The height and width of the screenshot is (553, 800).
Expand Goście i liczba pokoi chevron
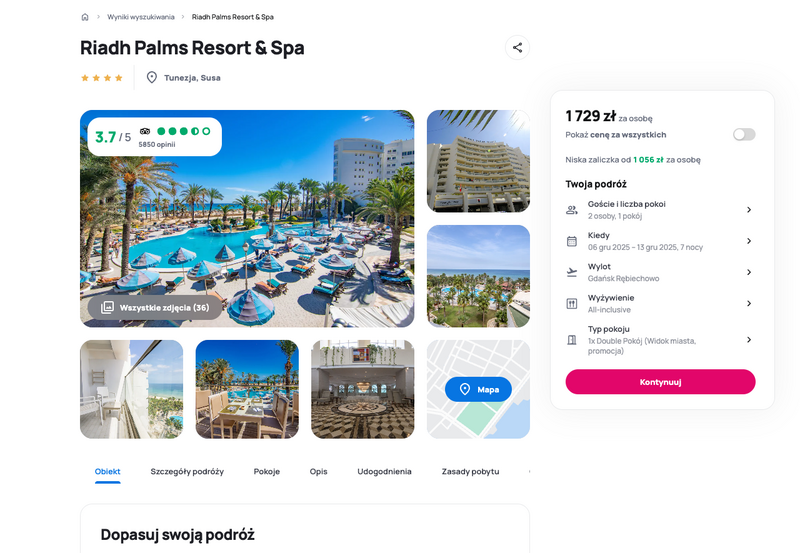[x=749, y=210]
